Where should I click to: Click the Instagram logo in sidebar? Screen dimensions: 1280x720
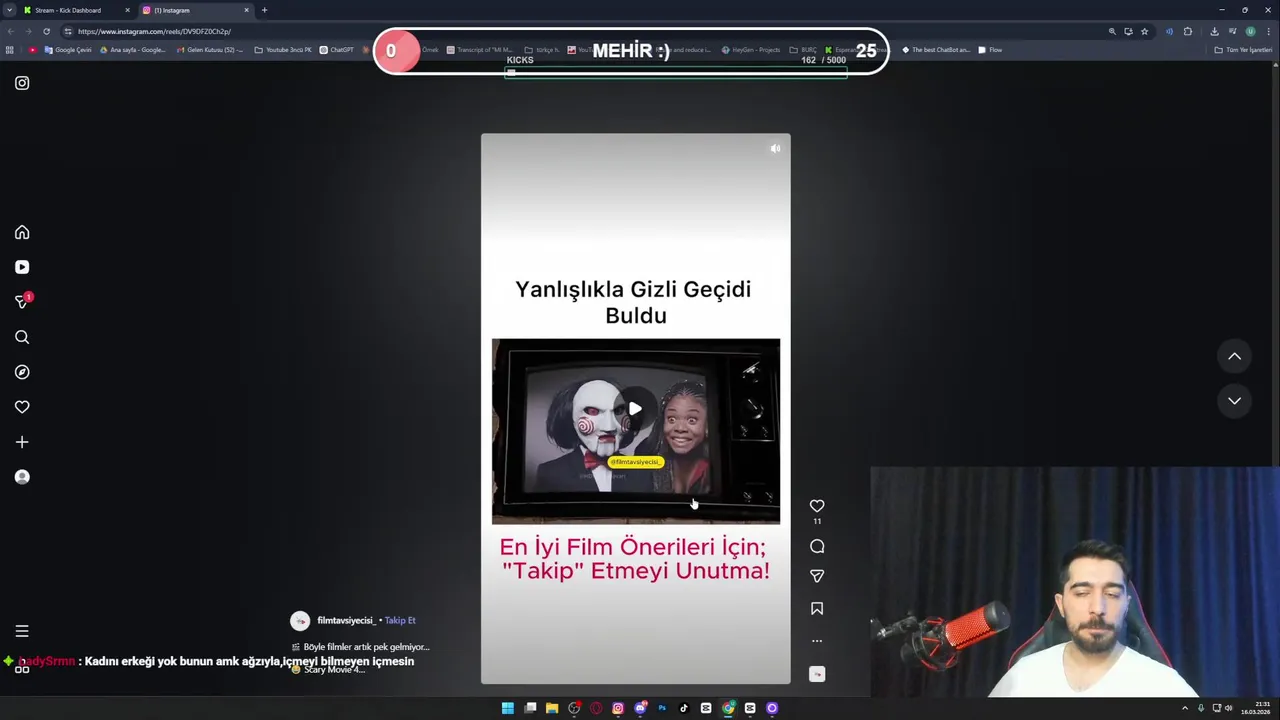22,83
